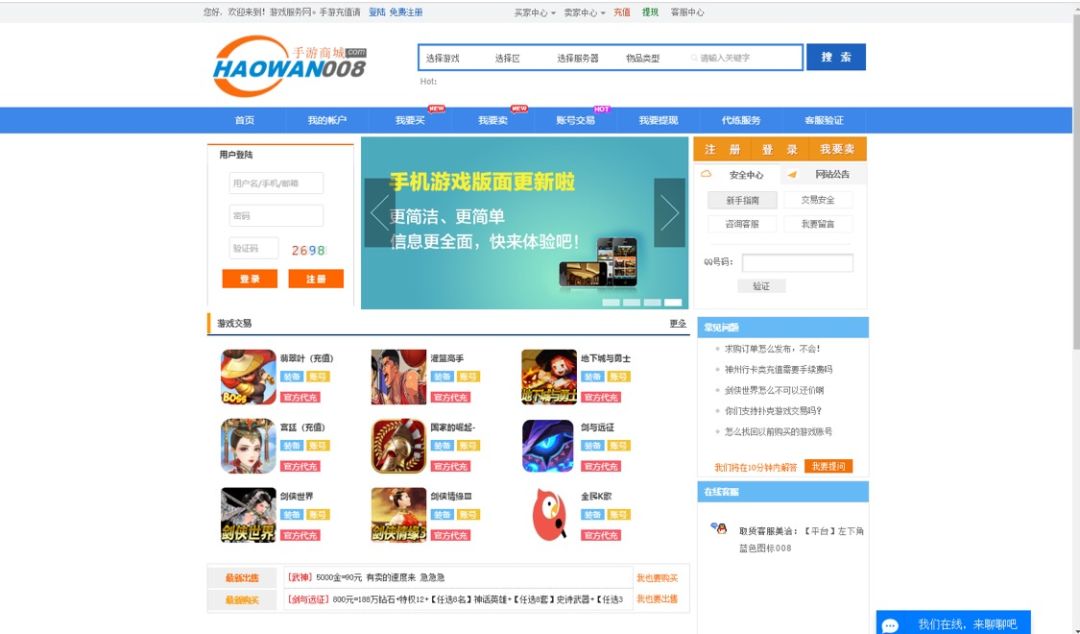1080x634 pixels.
Task: Select the last banner slide indicator dot
Action: click(x=673, y=303)
